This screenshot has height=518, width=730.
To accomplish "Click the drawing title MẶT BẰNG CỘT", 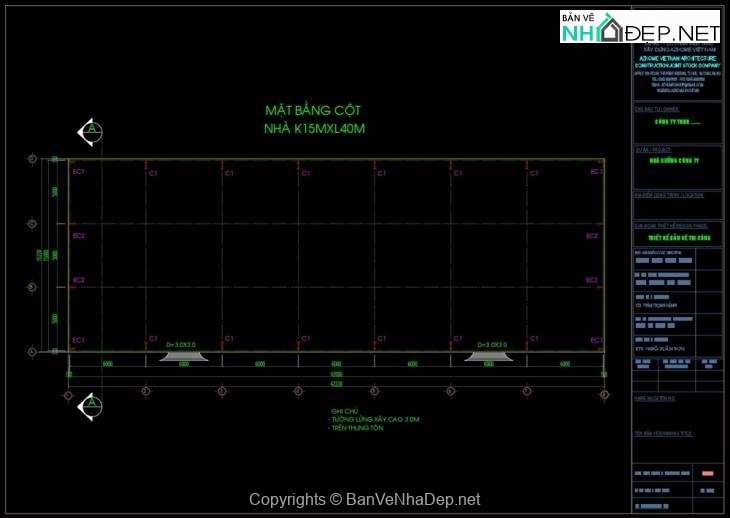I will click(x=313, y=110).
